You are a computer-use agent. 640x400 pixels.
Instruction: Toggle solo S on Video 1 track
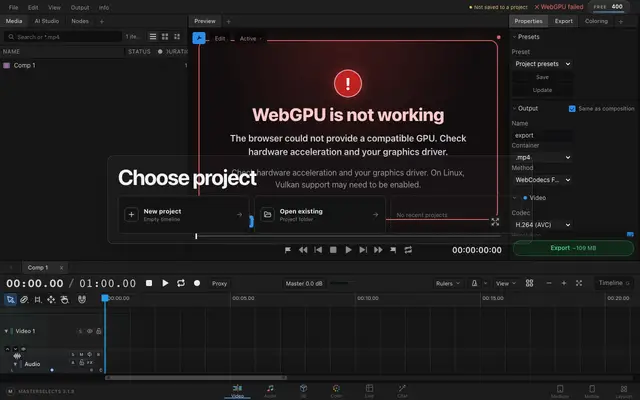pyautogui.click(x=80, y=331)
